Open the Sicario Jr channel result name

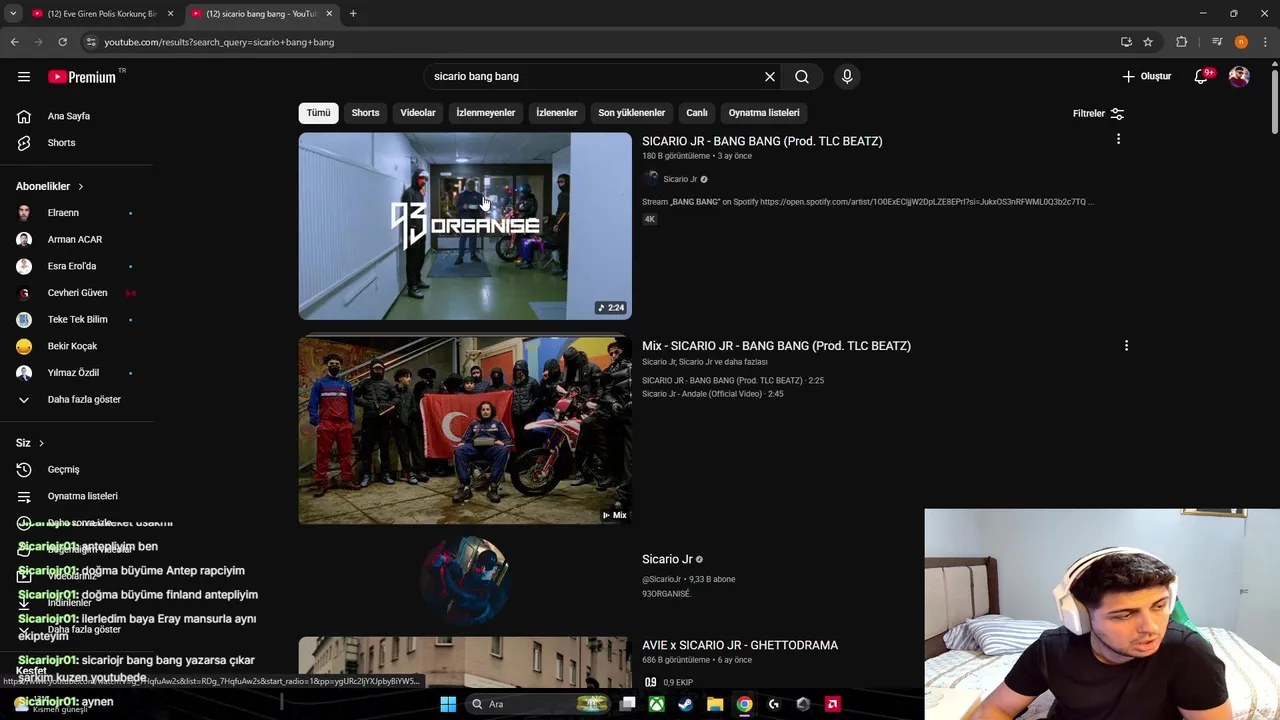(667, 559)
